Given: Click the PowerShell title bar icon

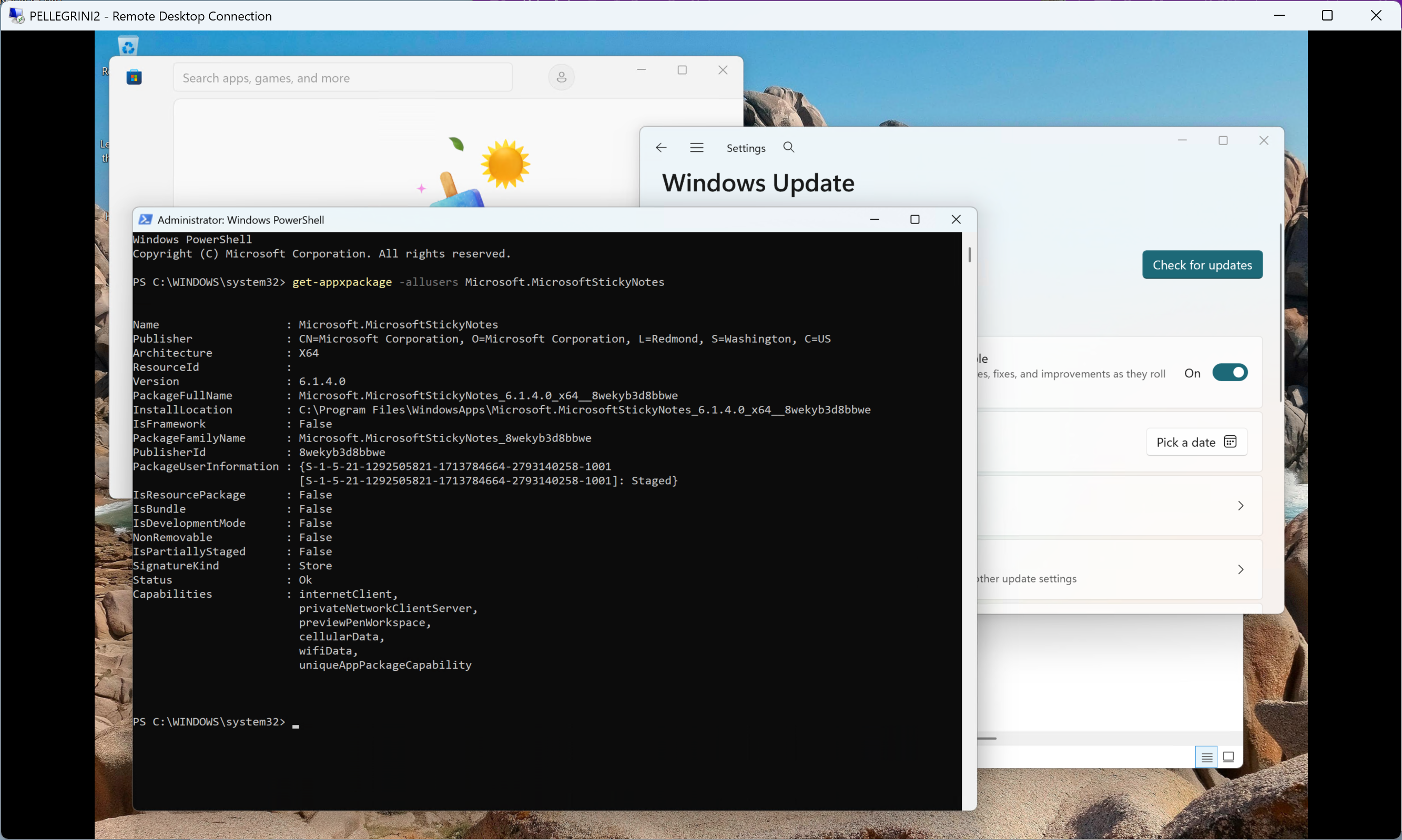Looking at the screenshot, I should [x=145, y=220].
